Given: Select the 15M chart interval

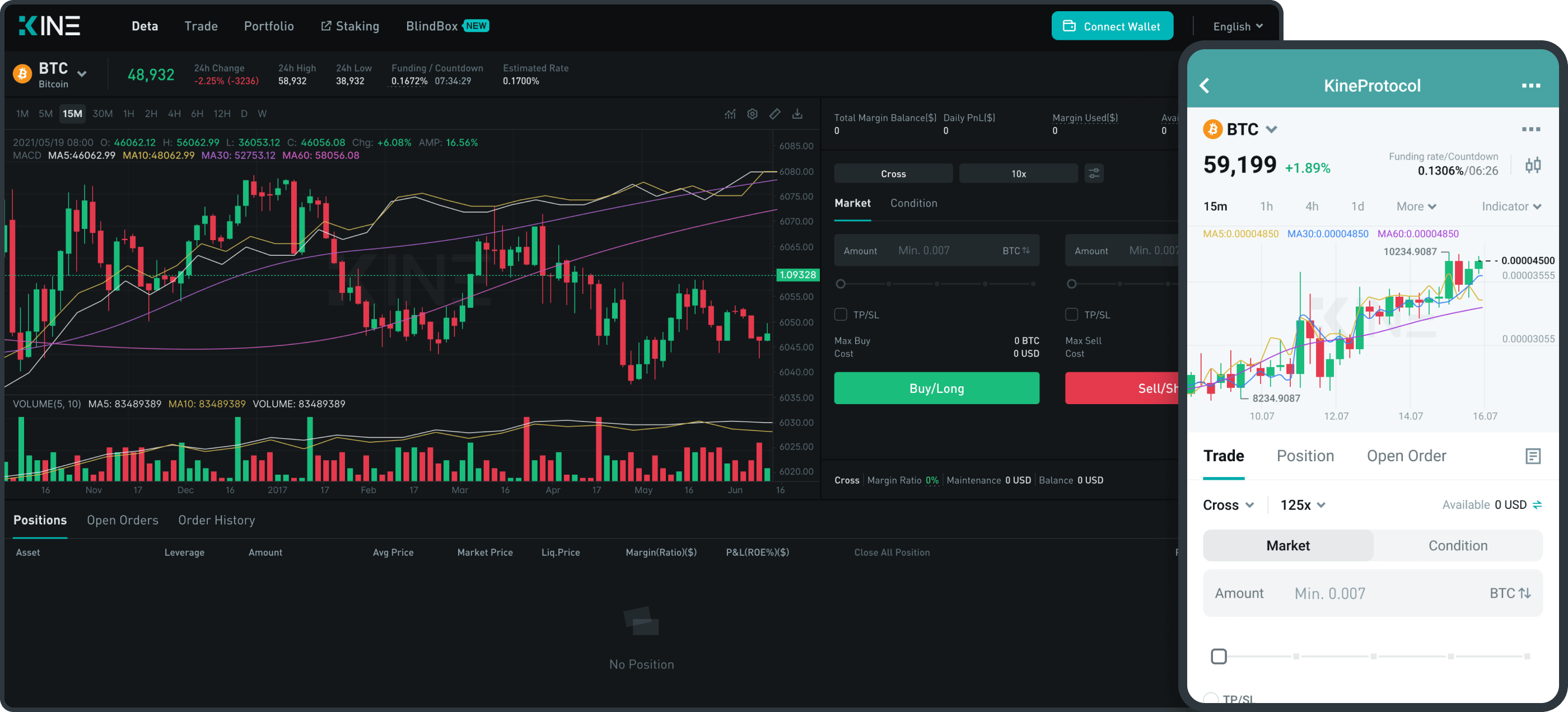Looking at the screenshot, I should coord(72,114).
